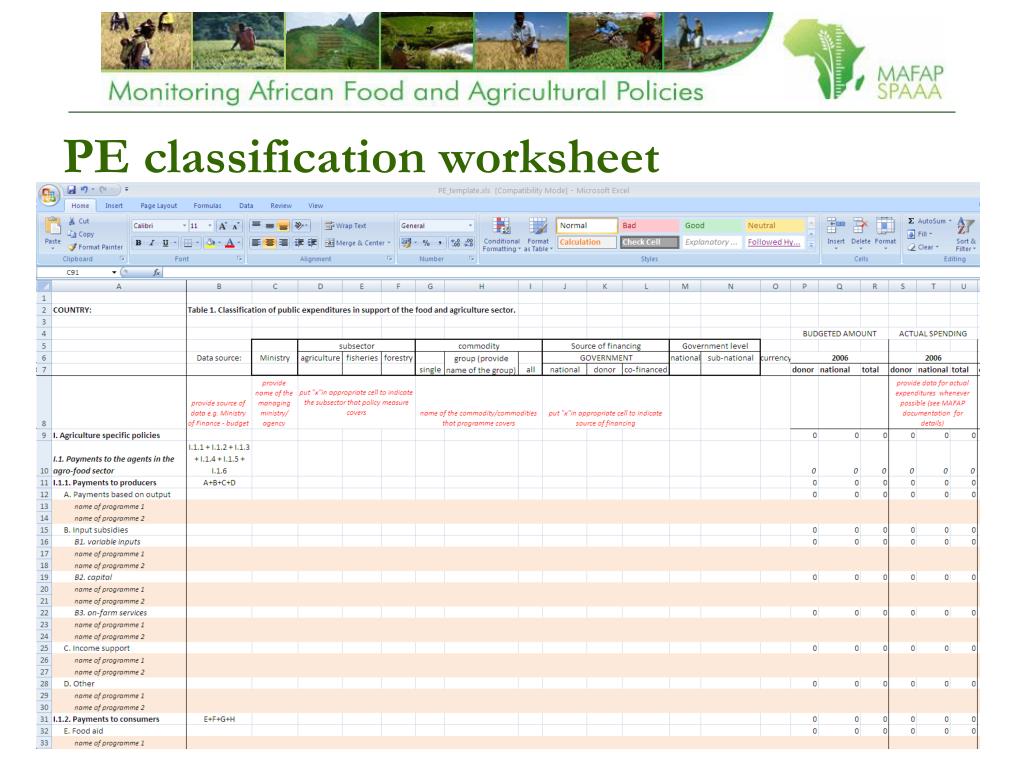The image size is (1024, 768).
Task: Click the Save icon in the quick access toolbar
Action: coord(71,190)
